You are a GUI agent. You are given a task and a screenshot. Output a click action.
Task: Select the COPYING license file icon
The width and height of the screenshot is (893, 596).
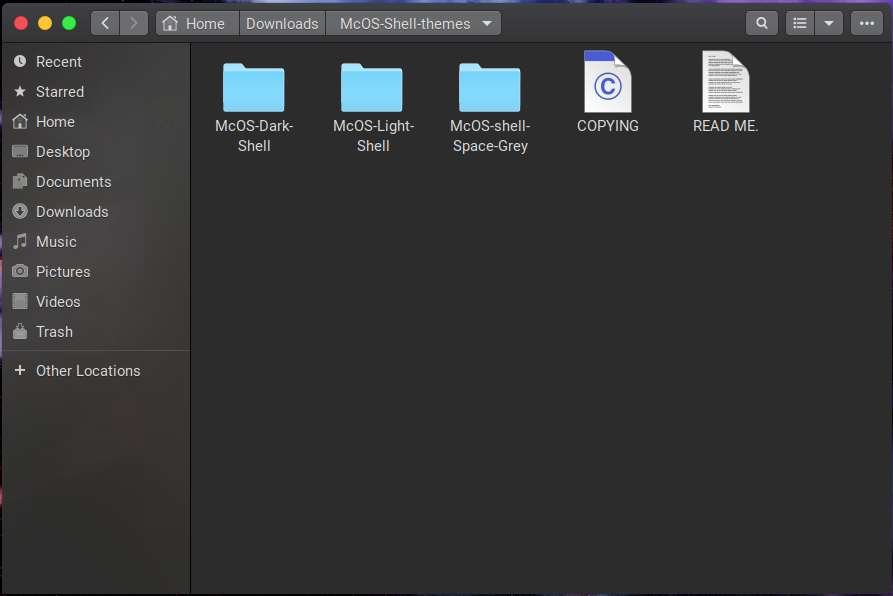point(608,81)
